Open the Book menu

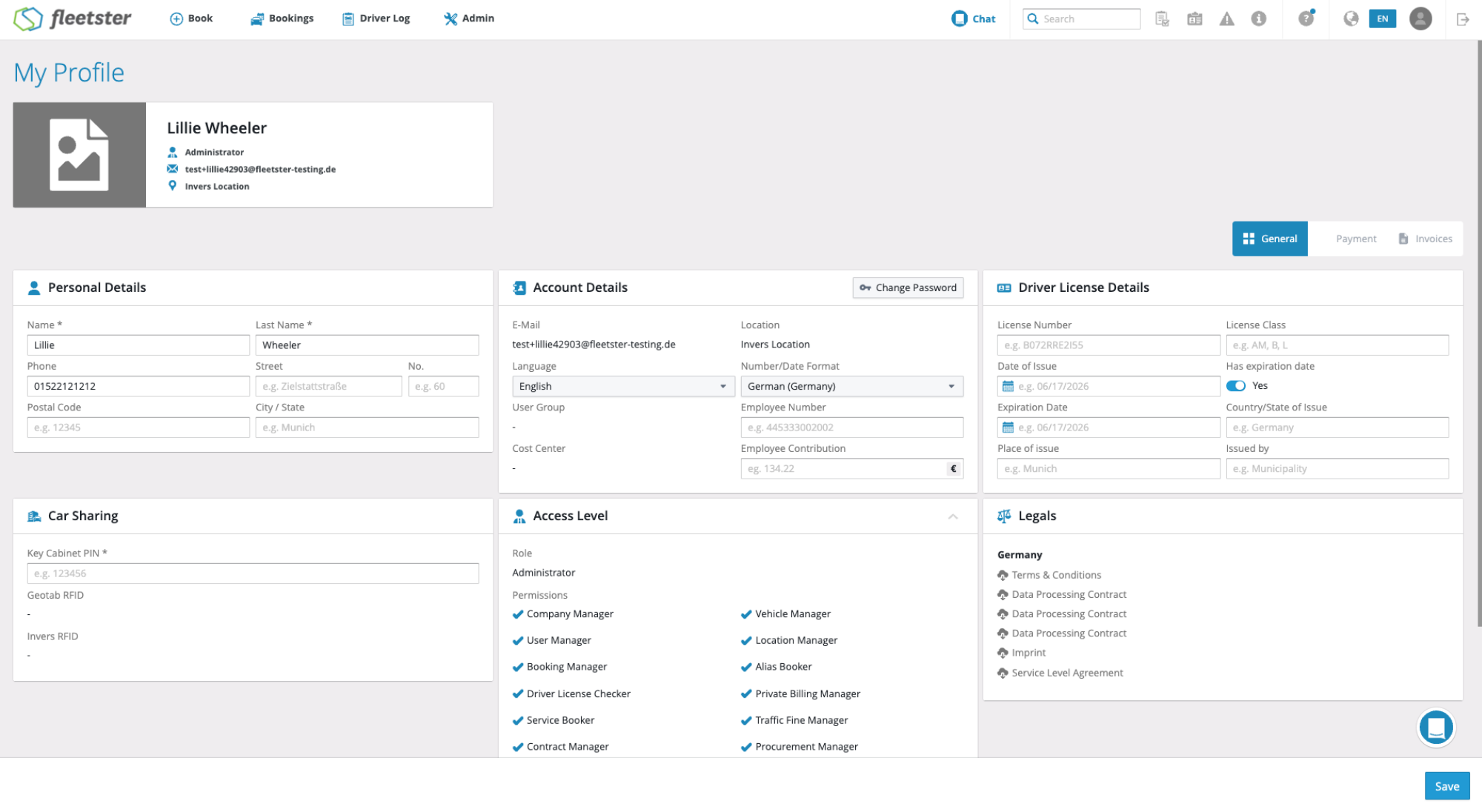(x=191, y=19)
